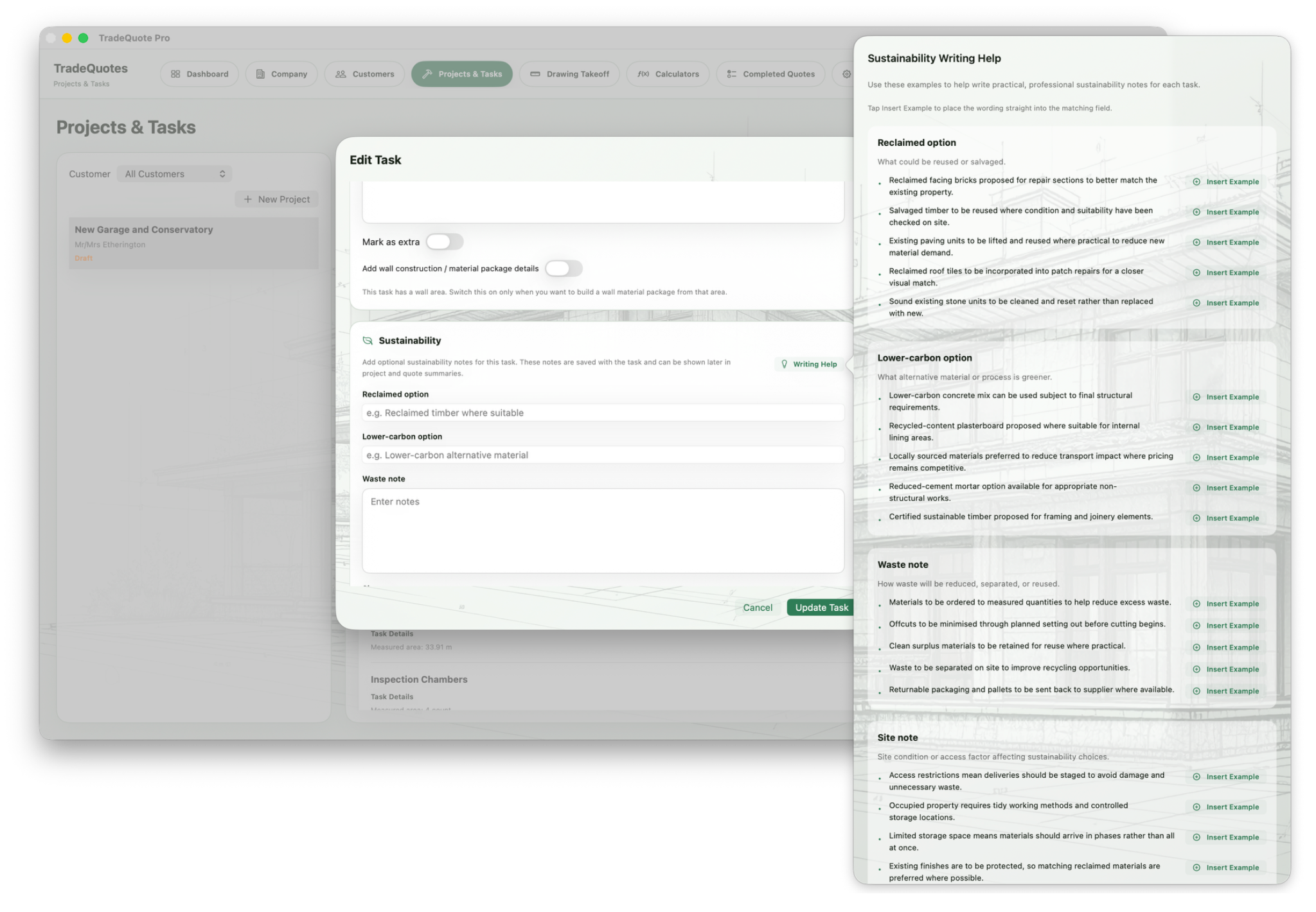This screenshot has width=1316, height=912.
Task: Click the Lower-carbon option input field
Action: click(603, 455)
